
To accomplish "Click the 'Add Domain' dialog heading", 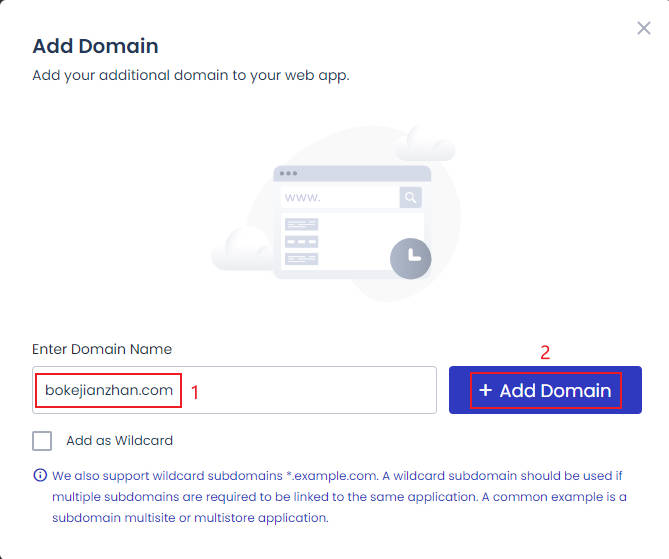I will [x=95, y=46].
